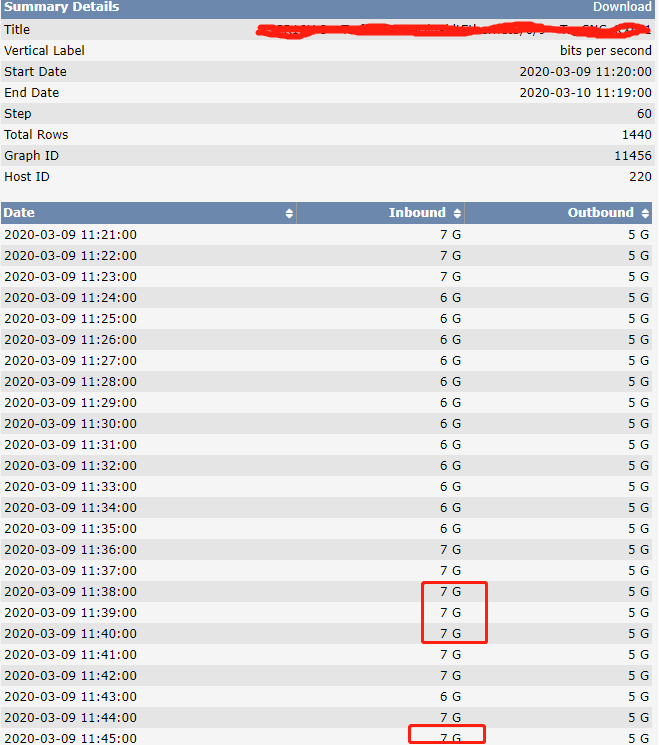Select date cell 2020-03-09 11:44:00
Screen dimensions: 659x745
click(70, 718)
